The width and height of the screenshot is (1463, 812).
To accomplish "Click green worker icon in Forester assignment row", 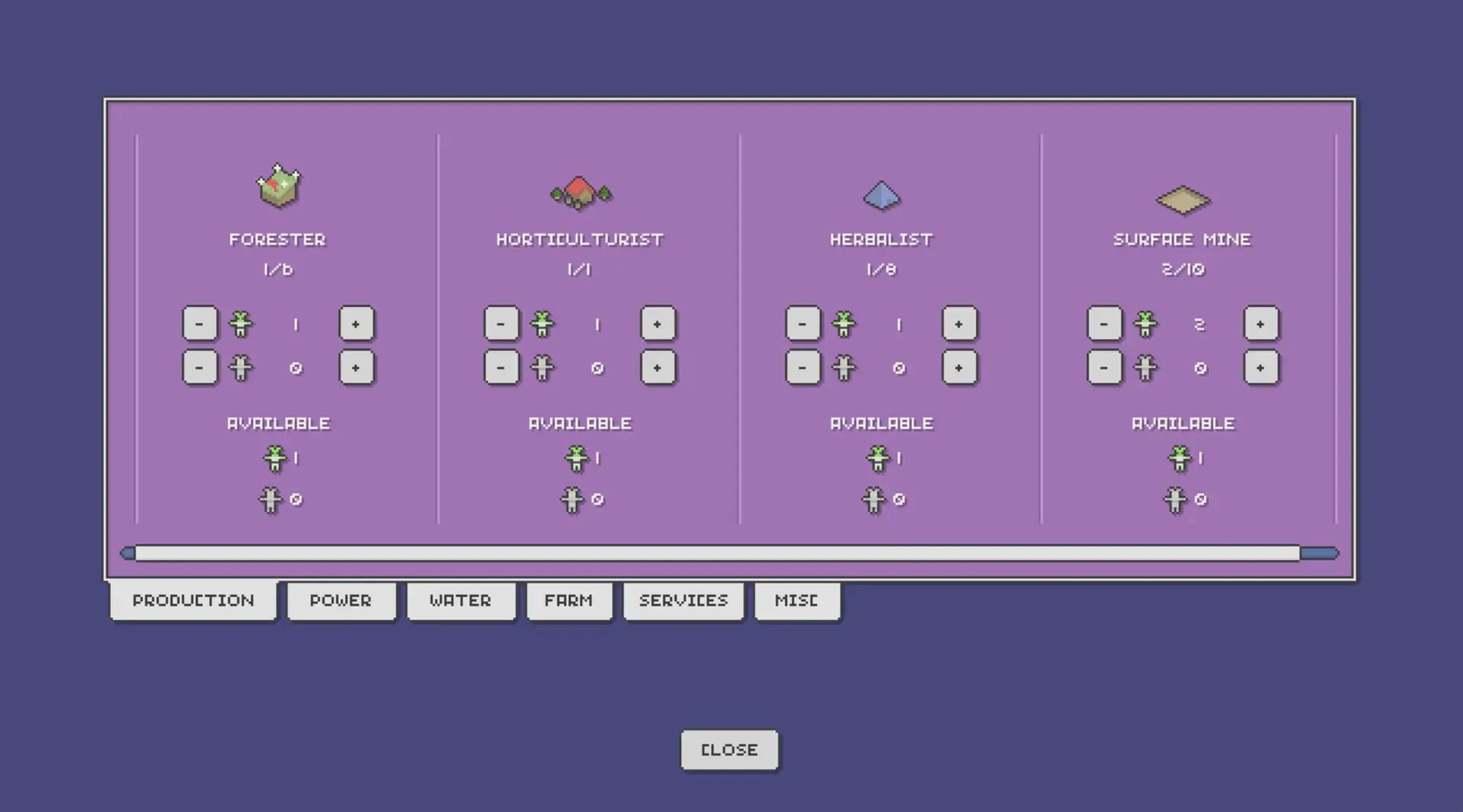I will click(241, 324).
